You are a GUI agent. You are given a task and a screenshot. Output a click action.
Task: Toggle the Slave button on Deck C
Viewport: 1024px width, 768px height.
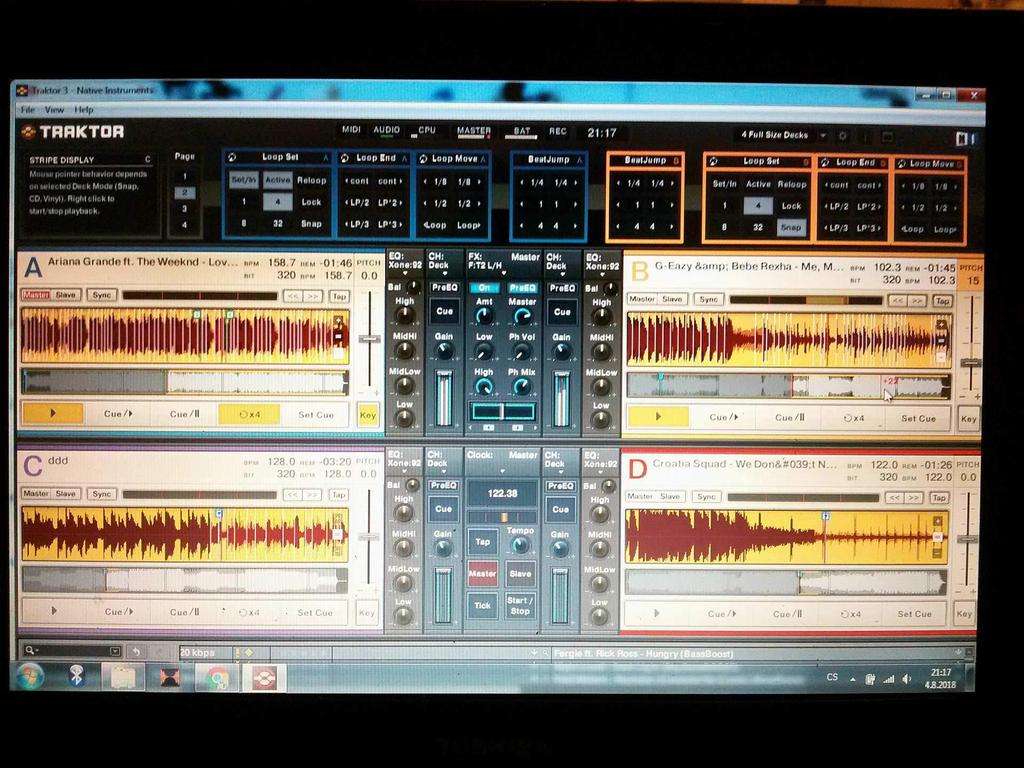pyautogui.click(x=65, y=494)
